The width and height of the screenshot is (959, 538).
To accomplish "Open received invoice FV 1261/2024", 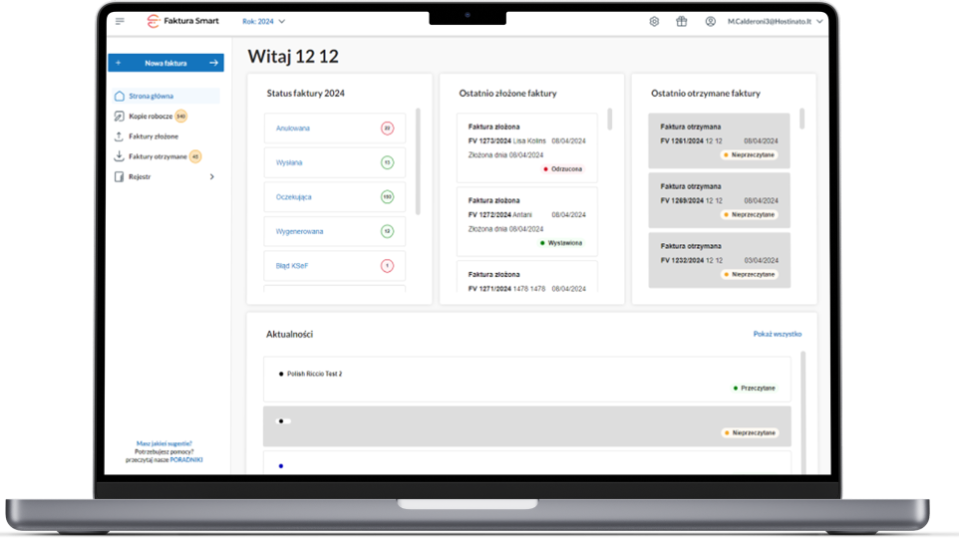I will (718, 134).
